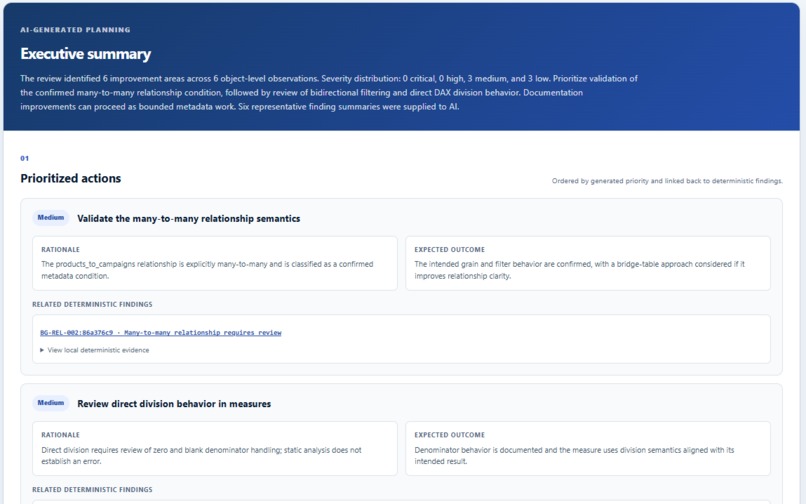Click RELATED DETERMINISTIC FINDINGS label under direct division card
Screen dimensions: 806x504
coord(92,490)
